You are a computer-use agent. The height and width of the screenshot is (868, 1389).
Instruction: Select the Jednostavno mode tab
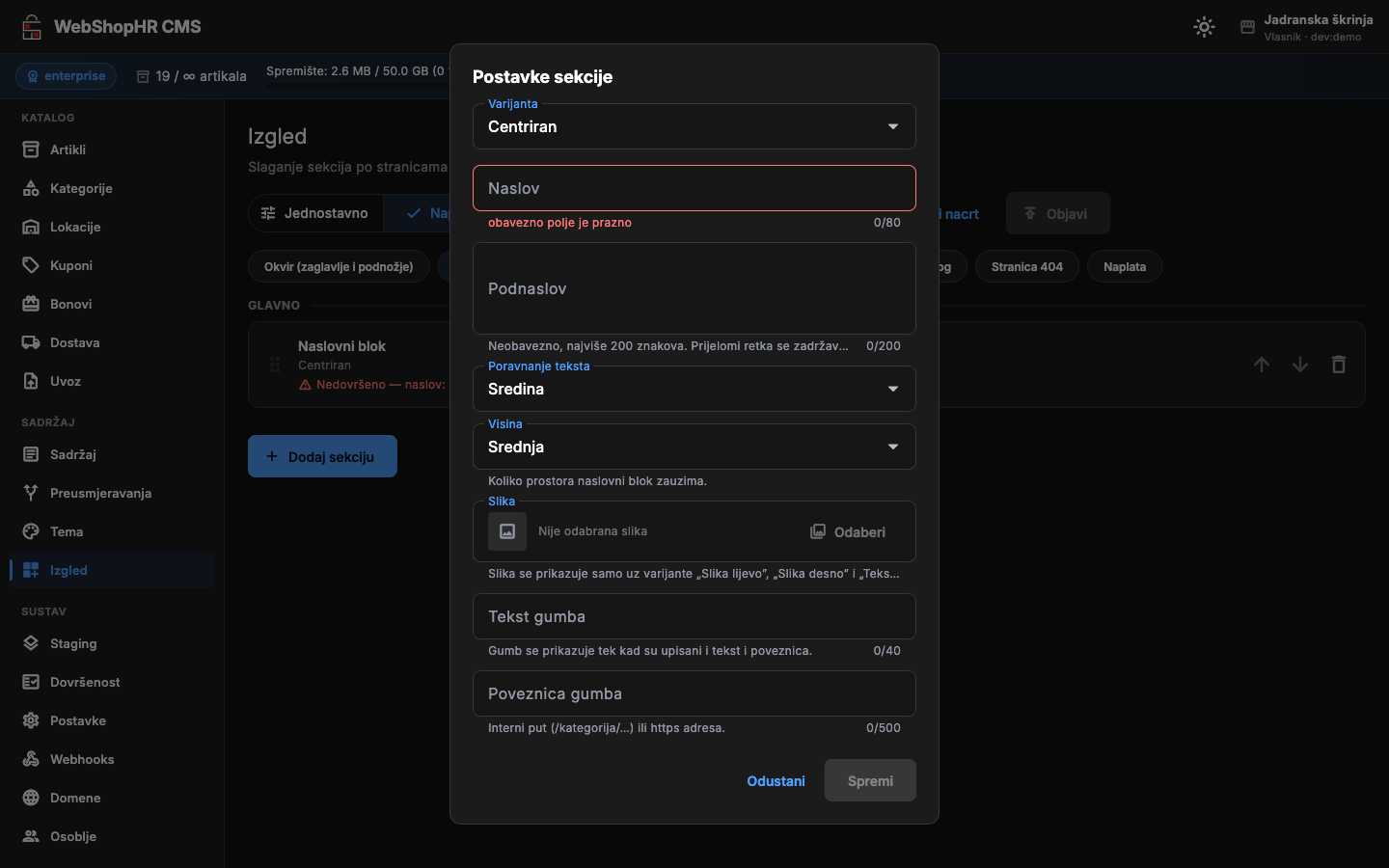tap(315, 213)
